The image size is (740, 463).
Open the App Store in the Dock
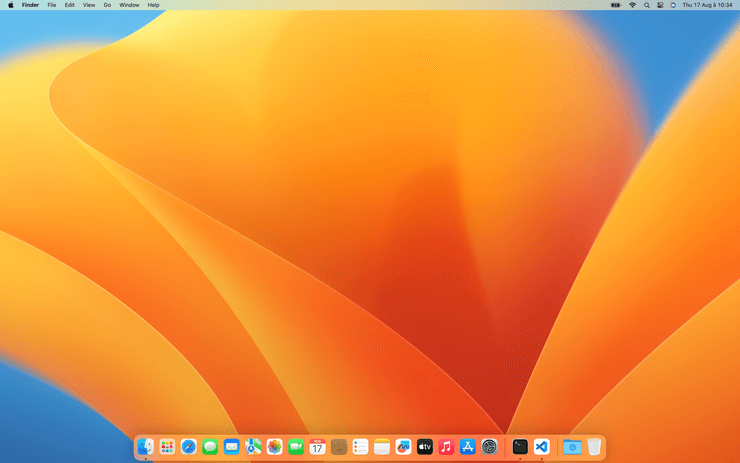click(x=468, y=446)
